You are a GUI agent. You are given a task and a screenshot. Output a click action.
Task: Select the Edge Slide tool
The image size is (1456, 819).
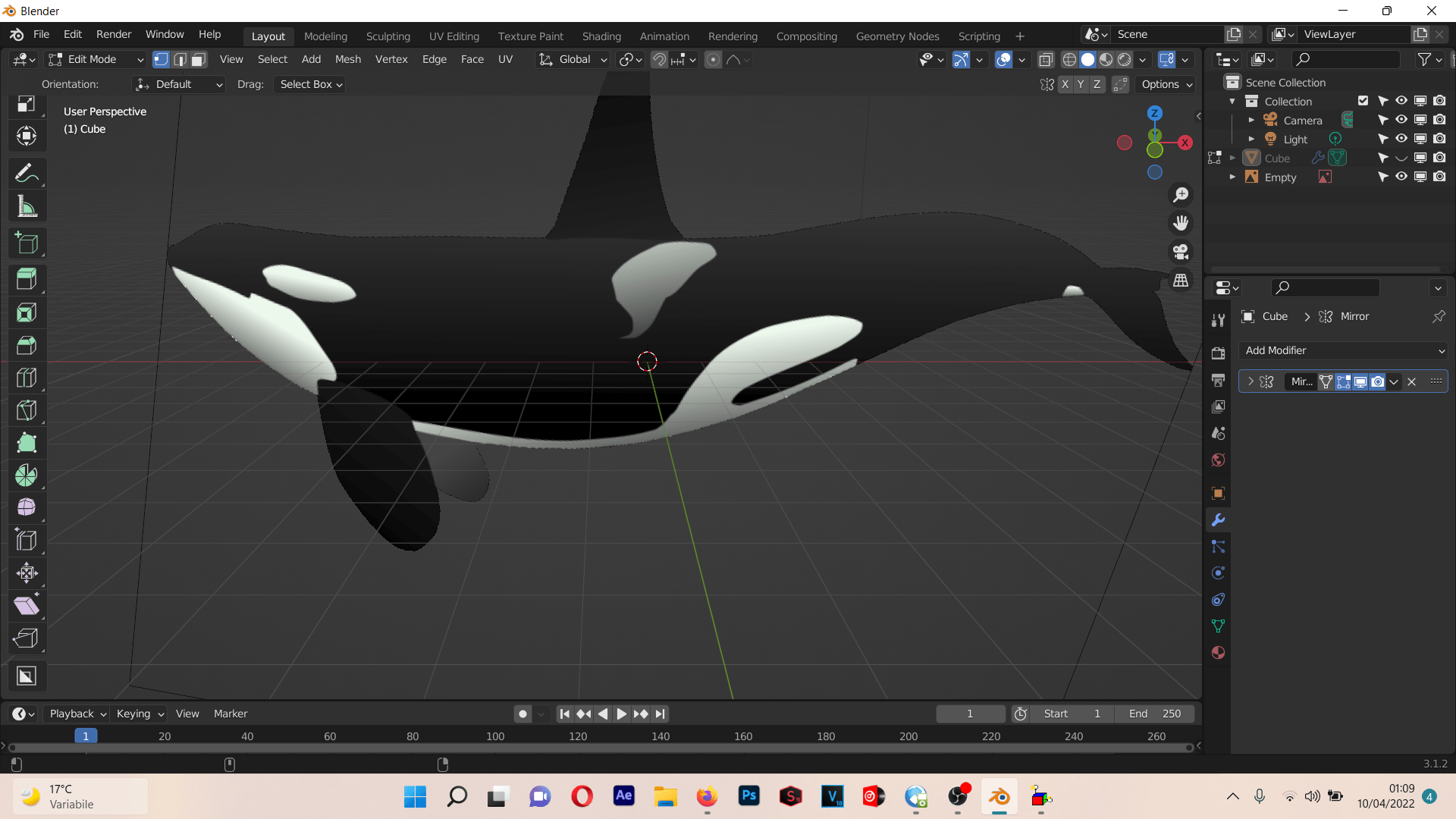tap(27, 540)
